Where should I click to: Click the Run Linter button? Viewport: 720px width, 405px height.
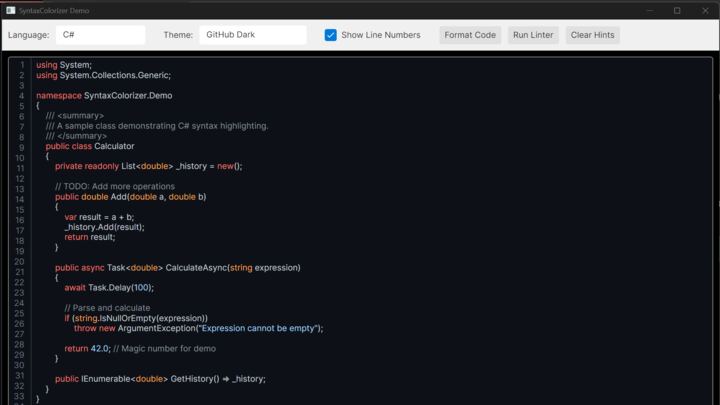click(x=533, y=35)
